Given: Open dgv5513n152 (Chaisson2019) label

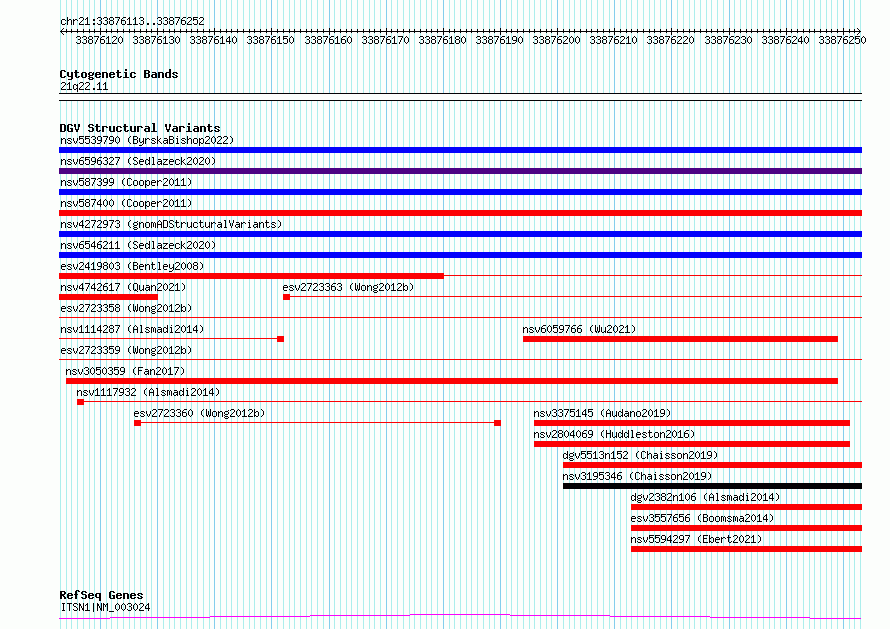Looking at the screenshot, I should point(640,455).
